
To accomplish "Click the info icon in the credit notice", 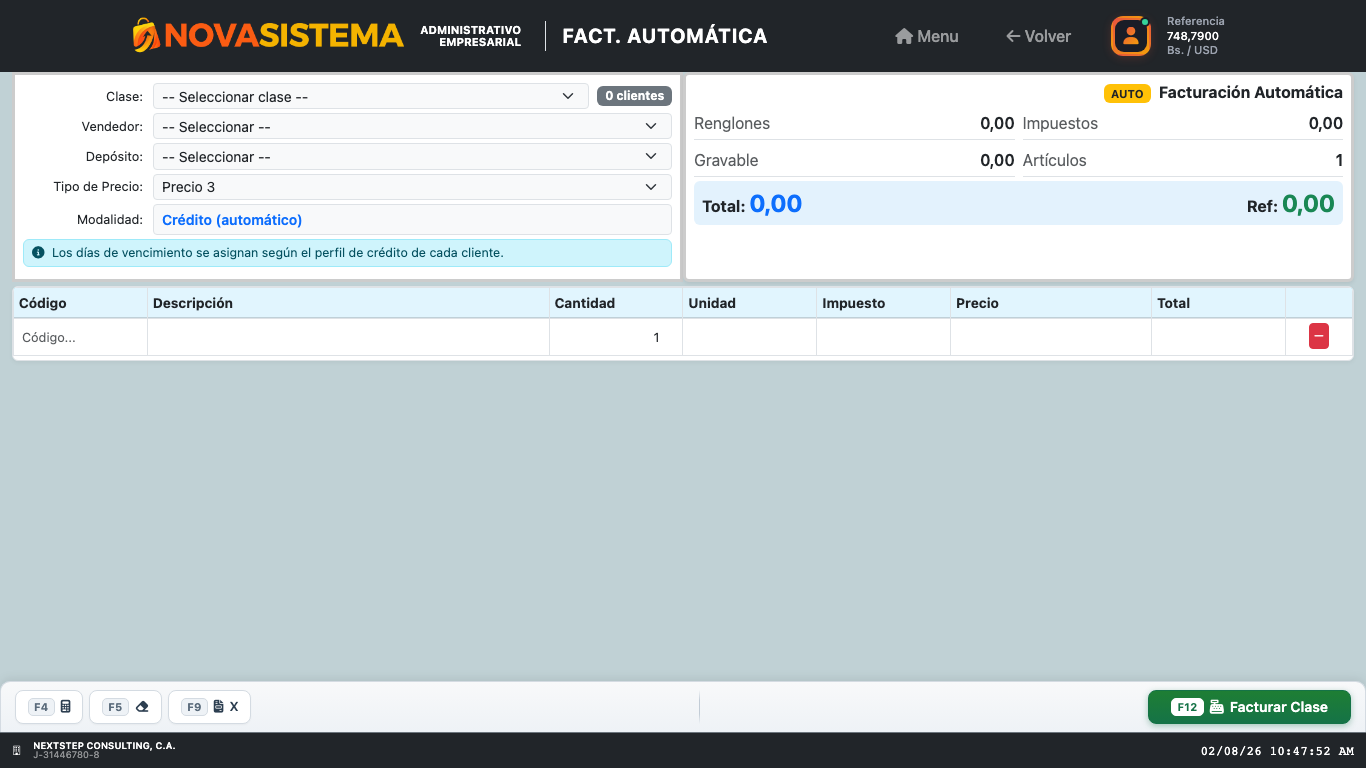I will click(38, 253).
